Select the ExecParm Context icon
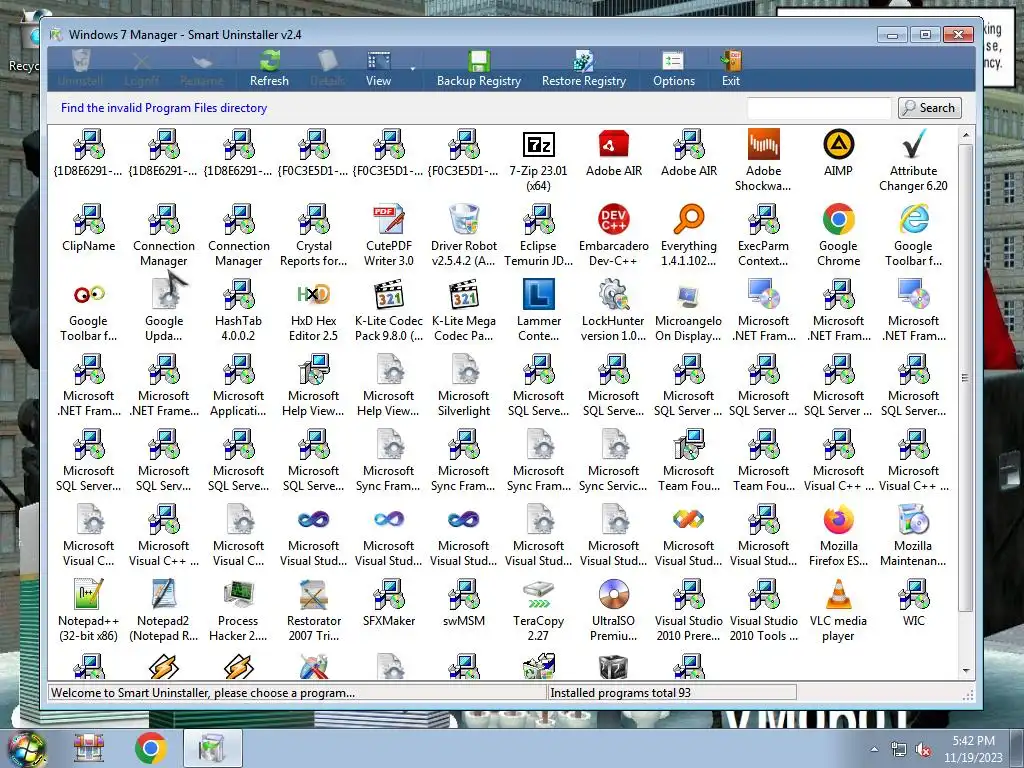Image resolution: width=1024 pixels, height=768 pixels. tap(763, 235)
